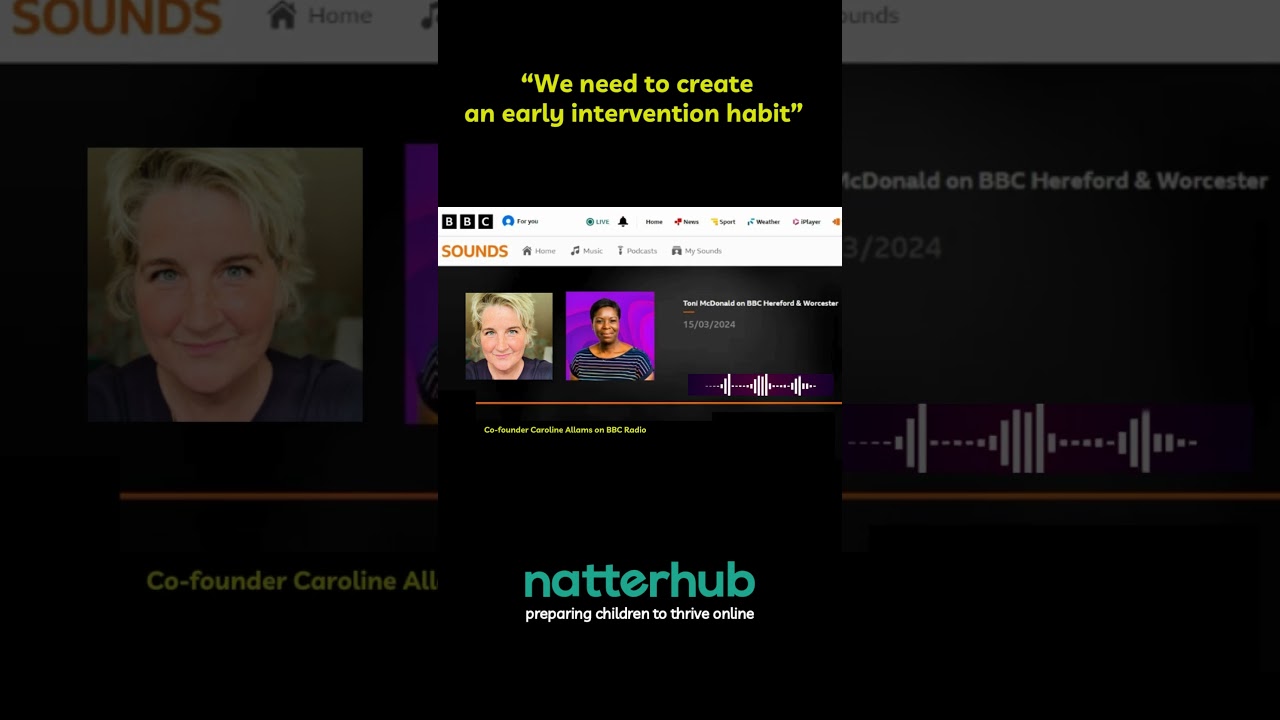The width and height of the screenshot is (1280, 720).
Task: Click the LIVE indicator
Action: click(597, 222)
